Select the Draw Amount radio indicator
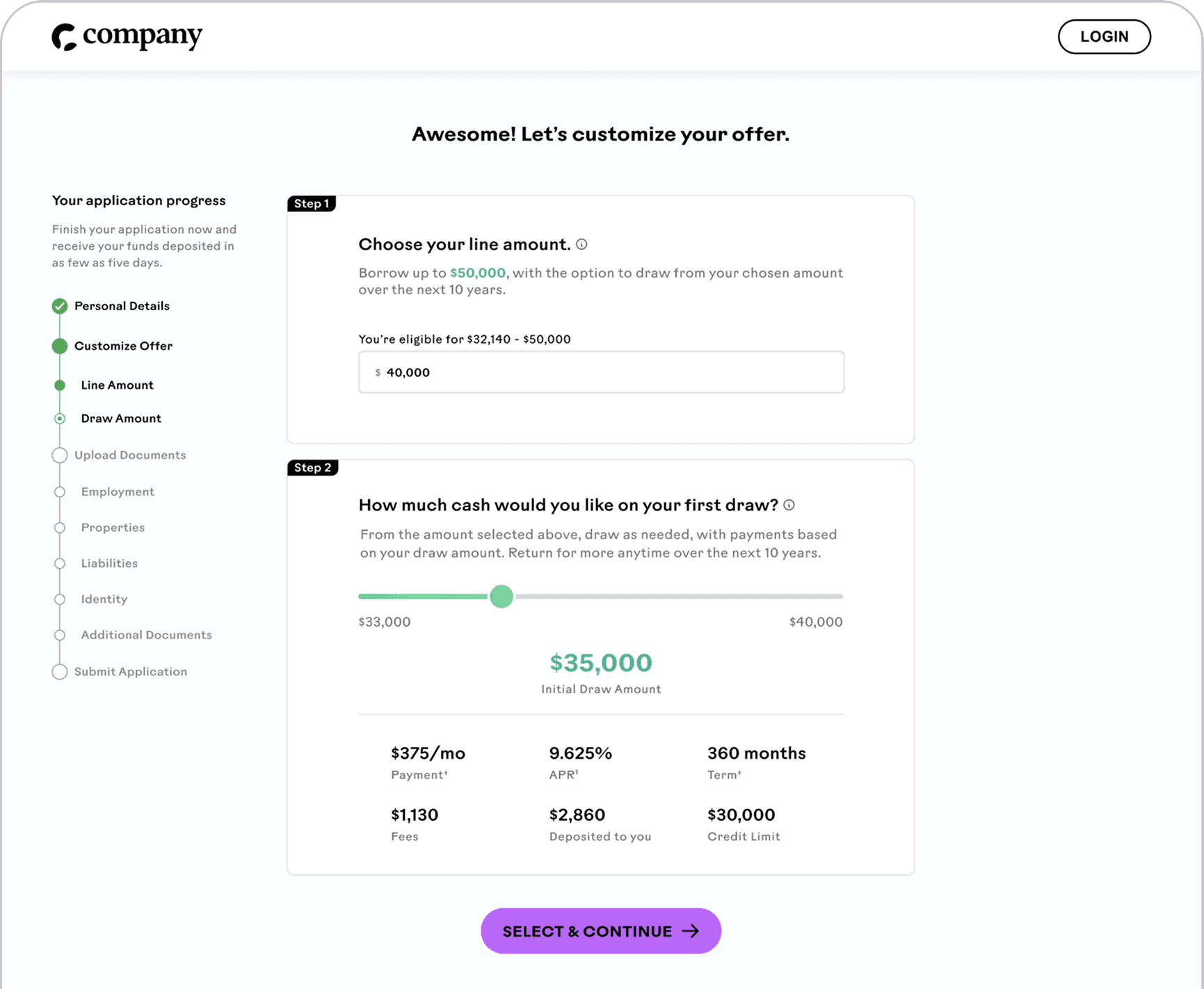 [x=60, y=419]
